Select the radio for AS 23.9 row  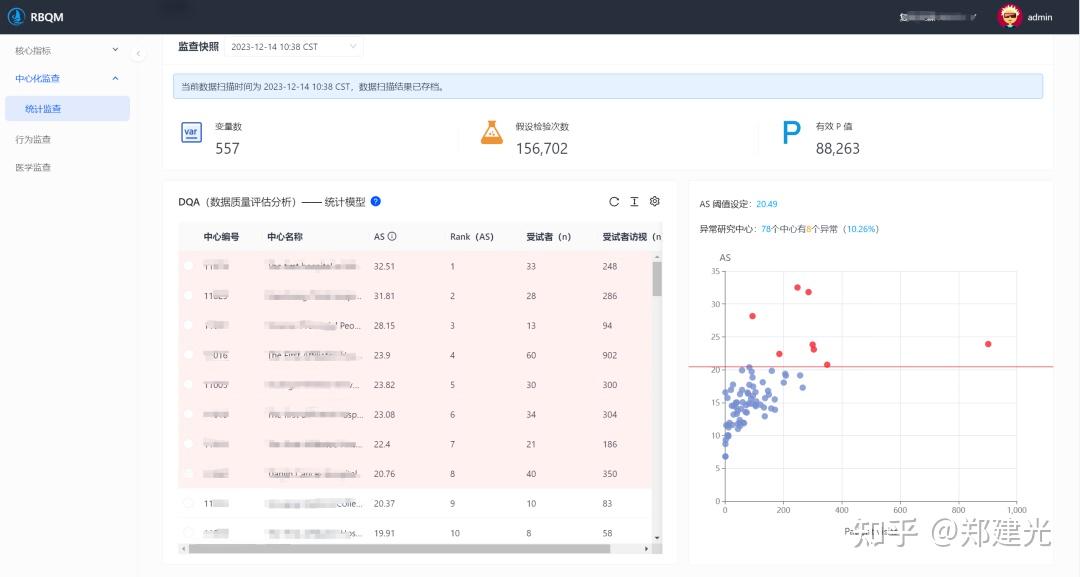[x=189, y=355]
